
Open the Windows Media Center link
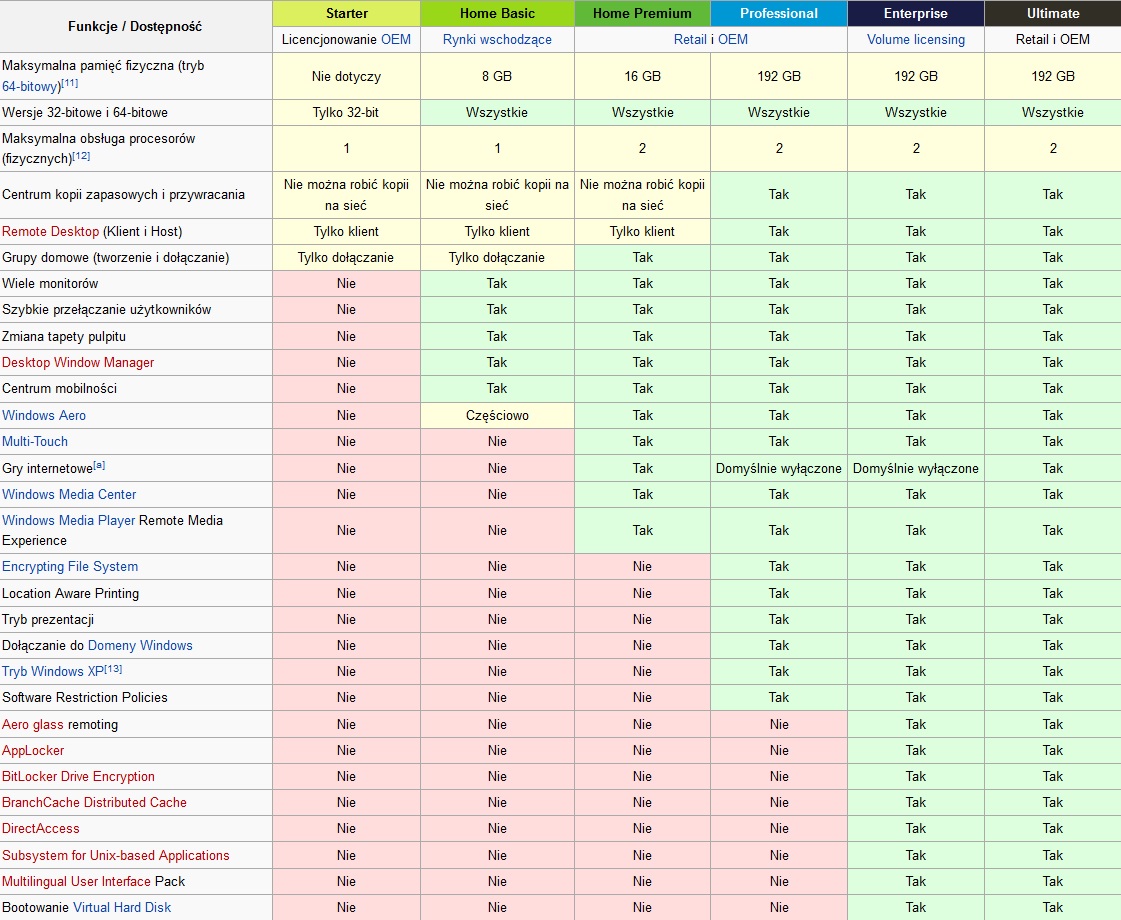click(x=69, y=495)
